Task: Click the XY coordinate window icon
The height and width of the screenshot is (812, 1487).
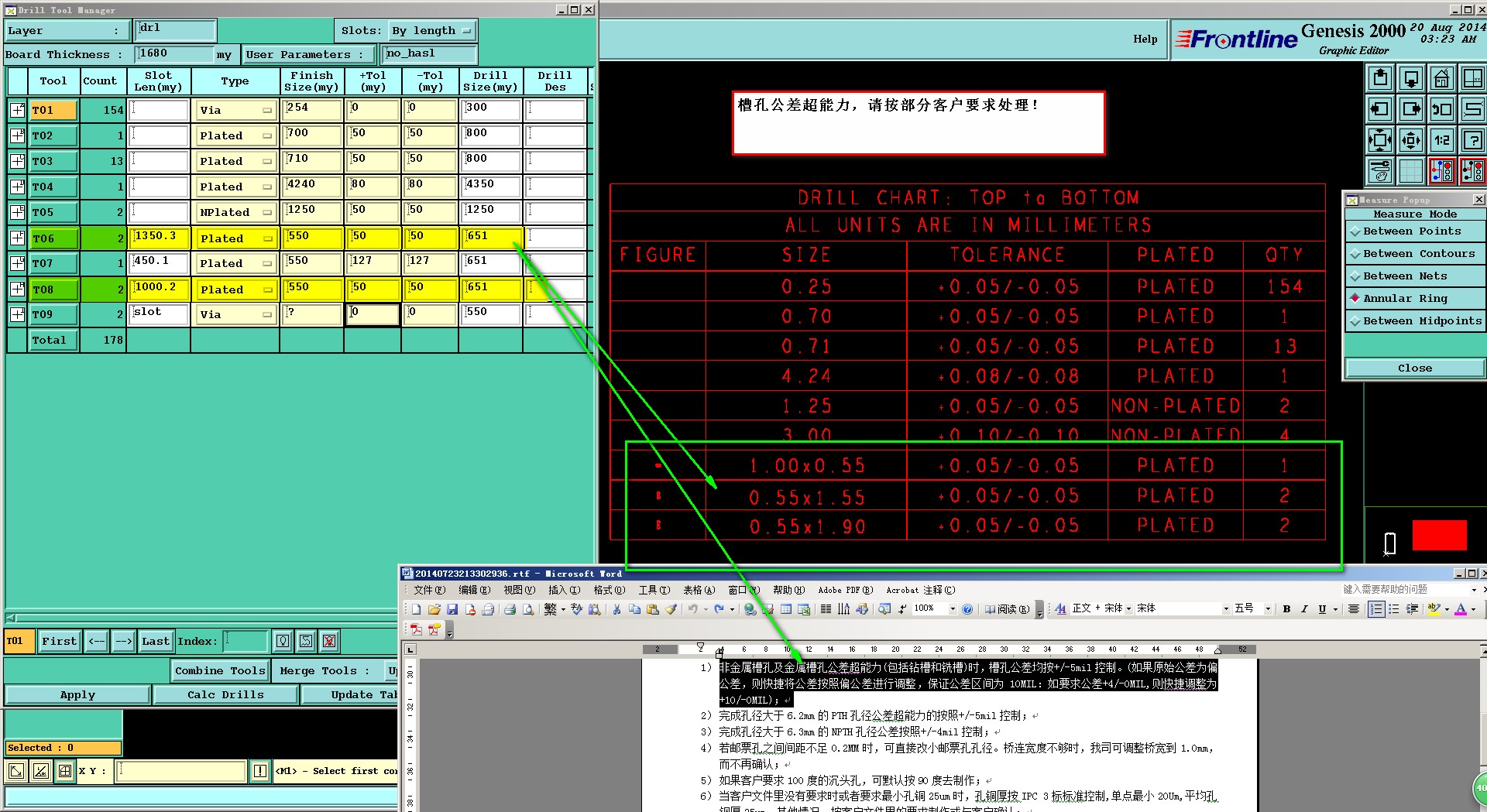Action: [x=1472, y=78]
